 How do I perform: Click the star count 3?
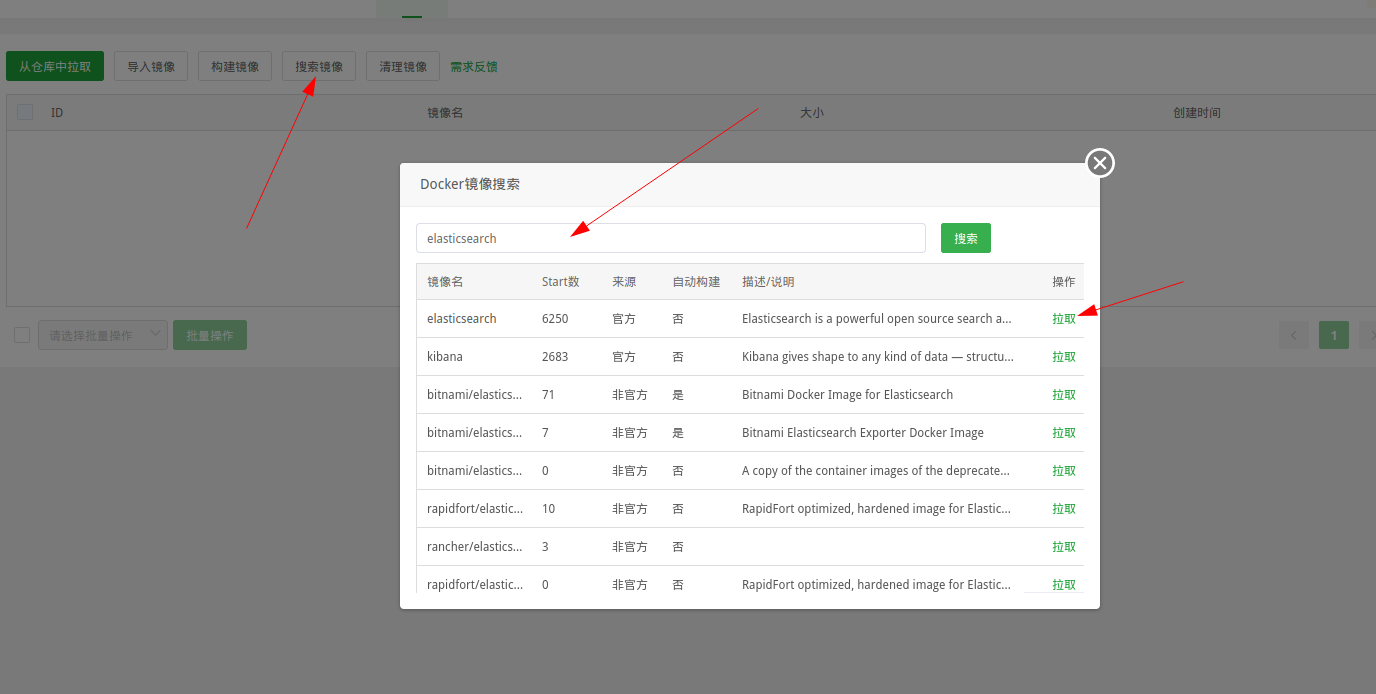(x=545, y=547)
